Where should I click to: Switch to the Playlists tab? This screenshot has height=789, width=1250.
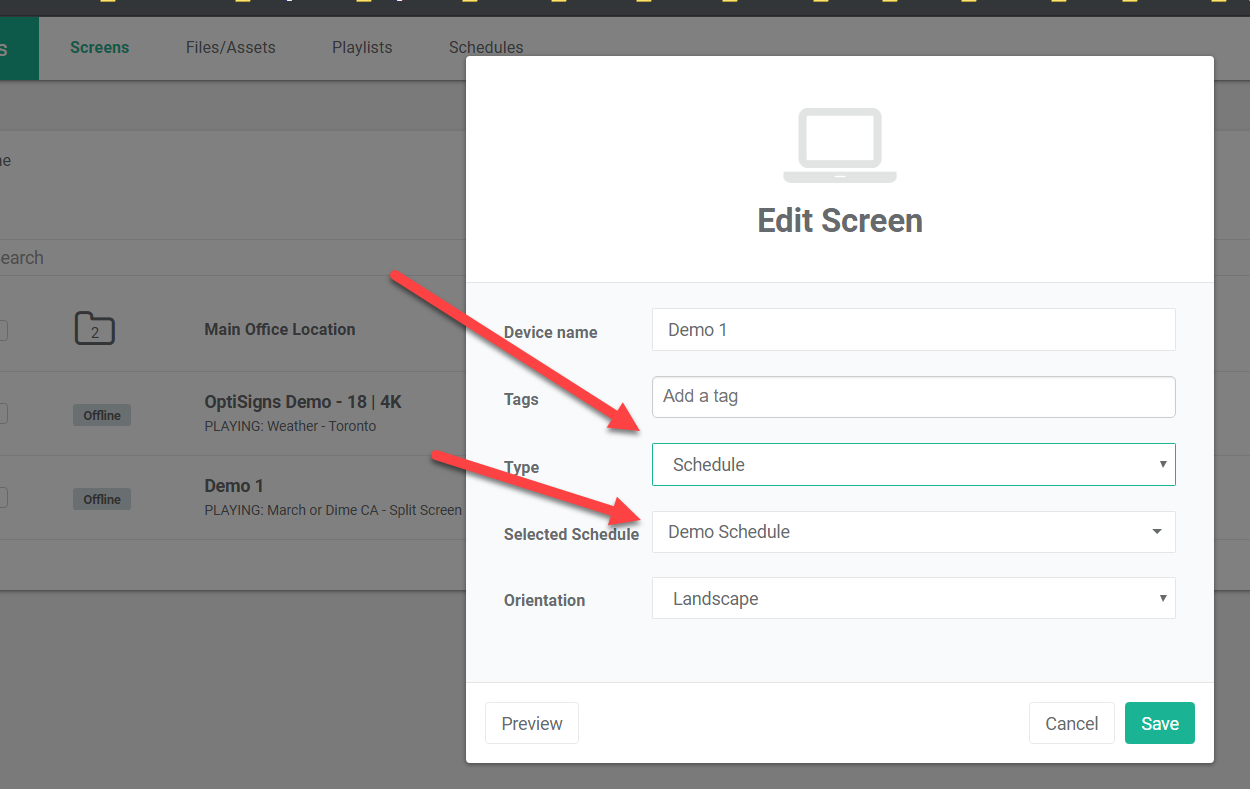[362, 47]
